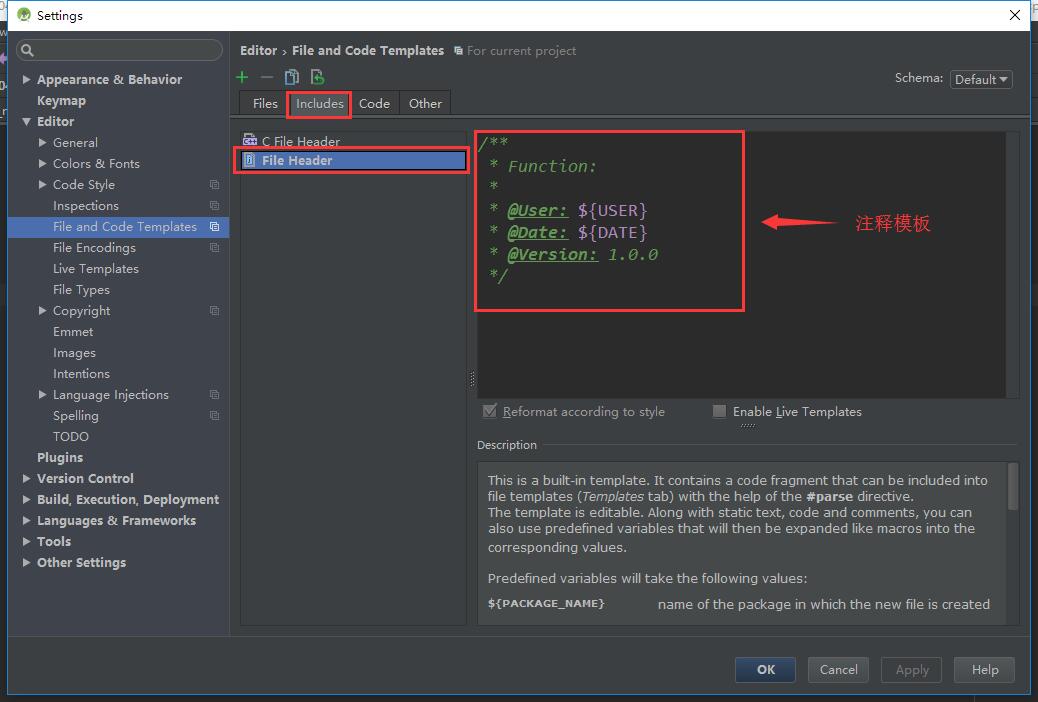Select the C File Header template icon
The height and width of the screenshot is (702, 1038).
(x=250, y=141)
